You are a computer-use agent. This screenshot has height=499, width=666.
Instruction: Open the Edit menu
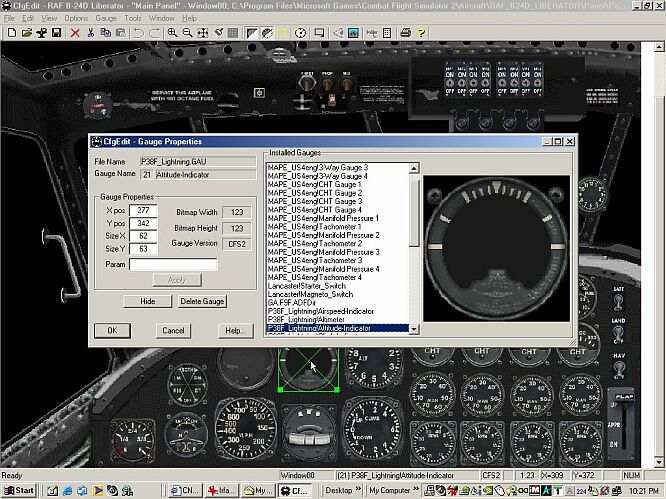(x=28, y=18)
